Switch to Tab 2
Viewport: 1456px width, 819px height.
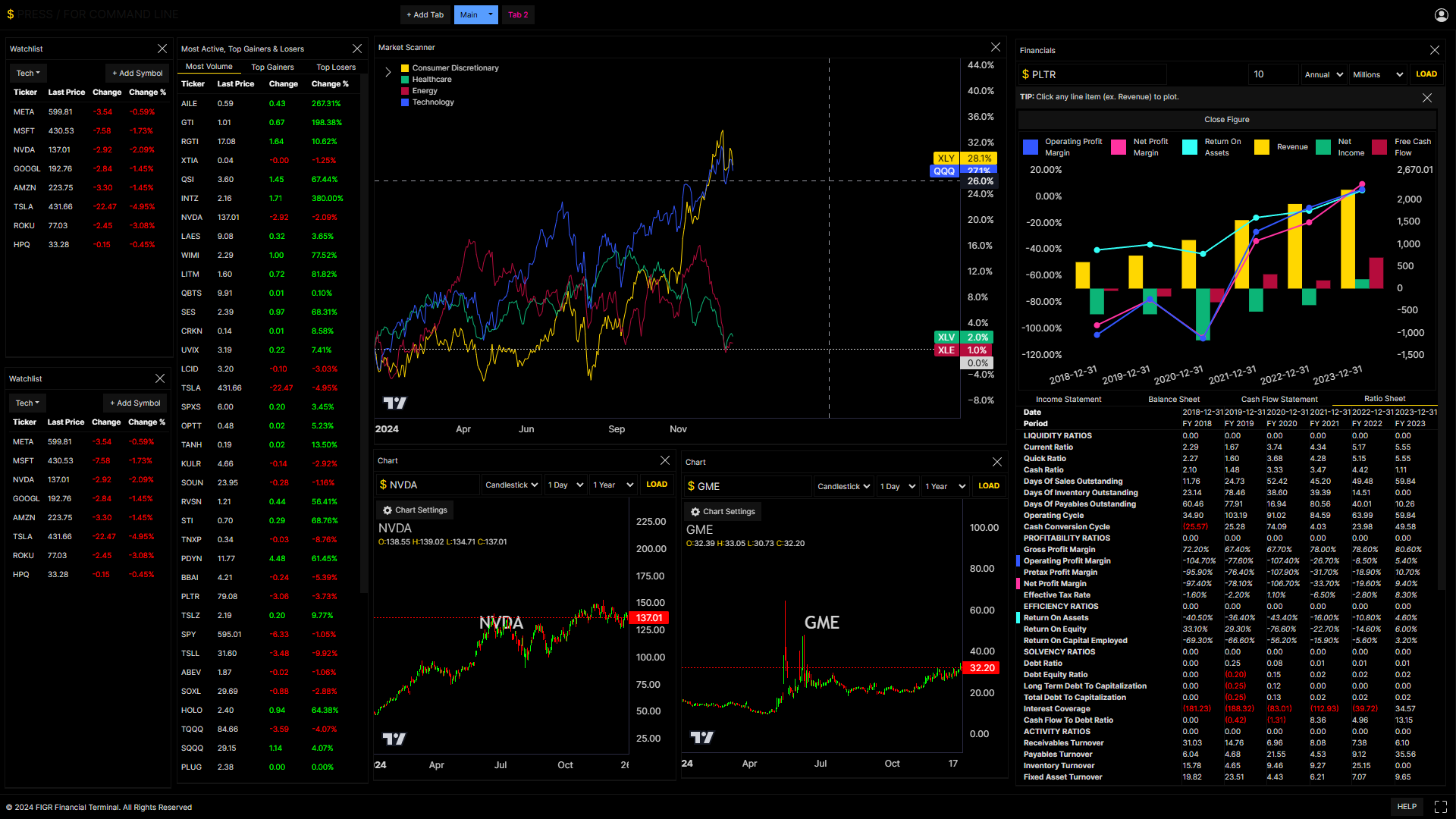click(518, 14)
